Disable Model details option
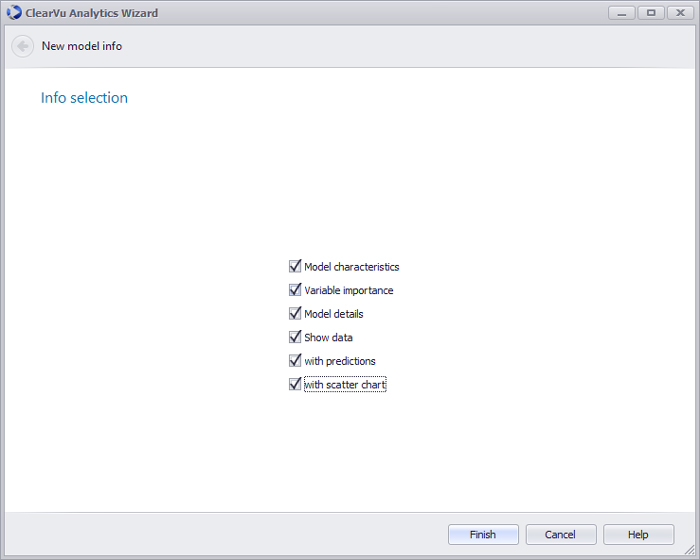The width and height of the screenshot is (700, 560). 295,314
